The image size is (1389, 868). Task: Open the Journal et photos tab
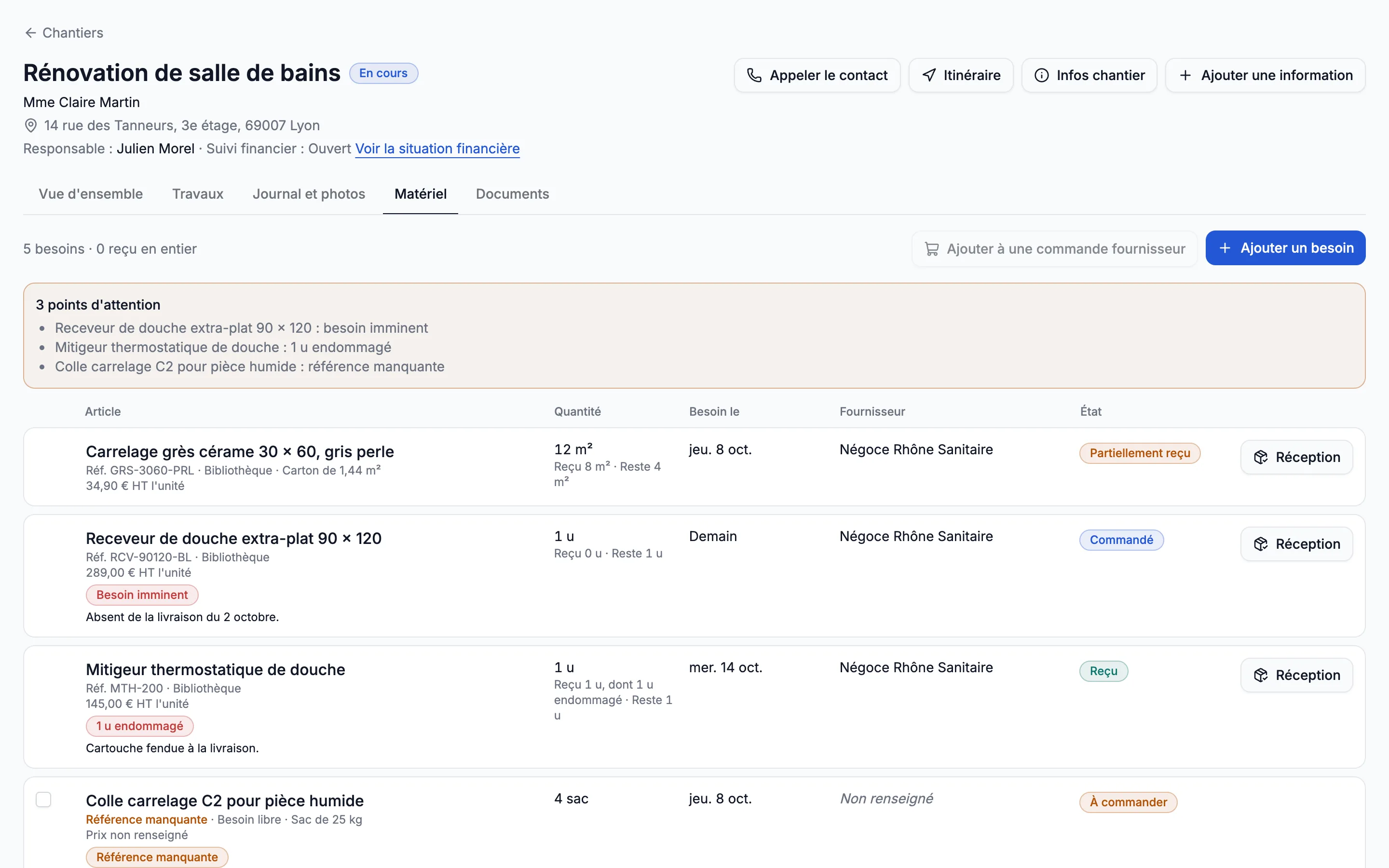pos(309,194)
